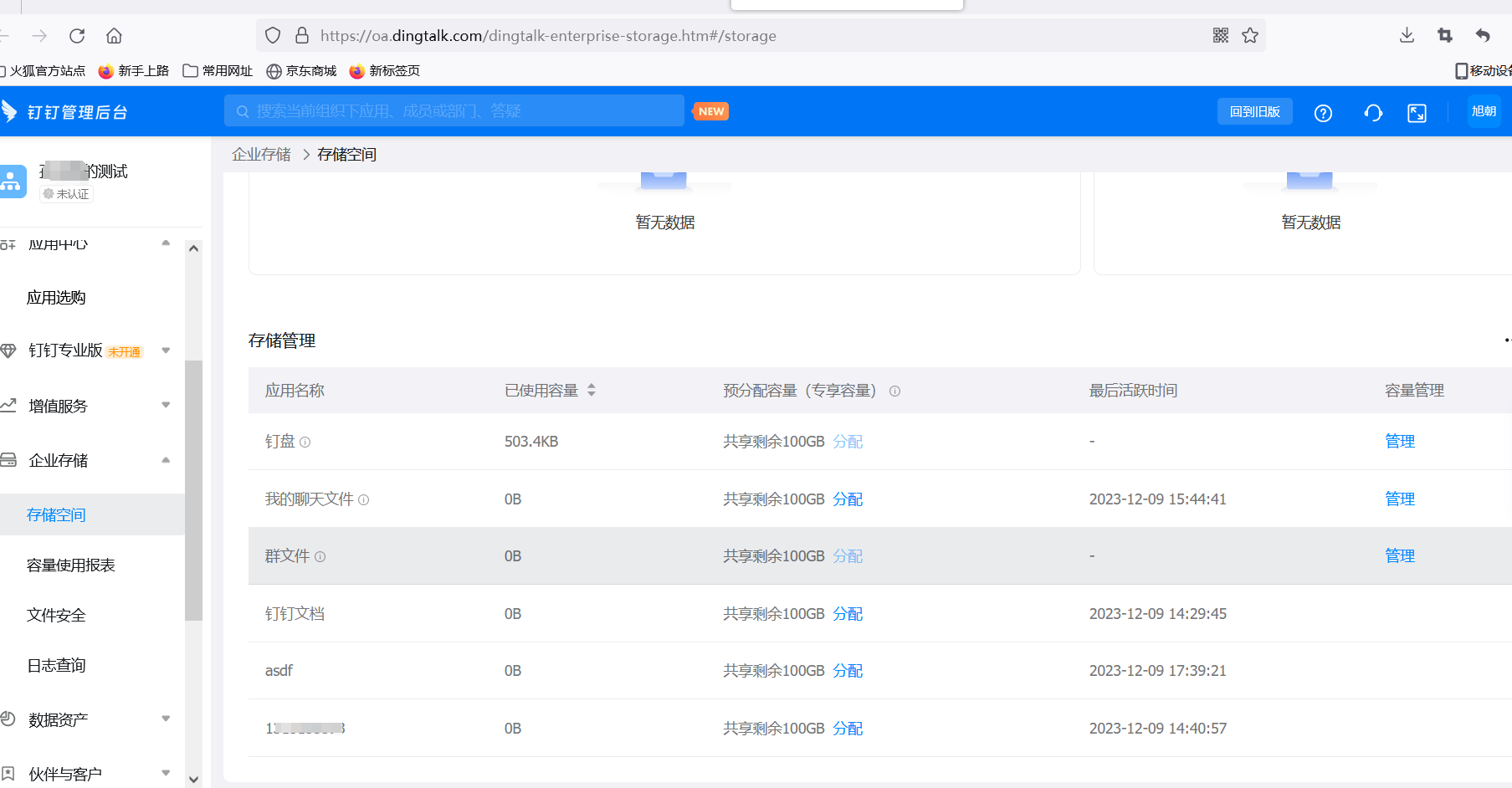Click the 未认证 status badge
Image resolution: width=1512 pixels, height=788 pixels.
pos(67,194)
